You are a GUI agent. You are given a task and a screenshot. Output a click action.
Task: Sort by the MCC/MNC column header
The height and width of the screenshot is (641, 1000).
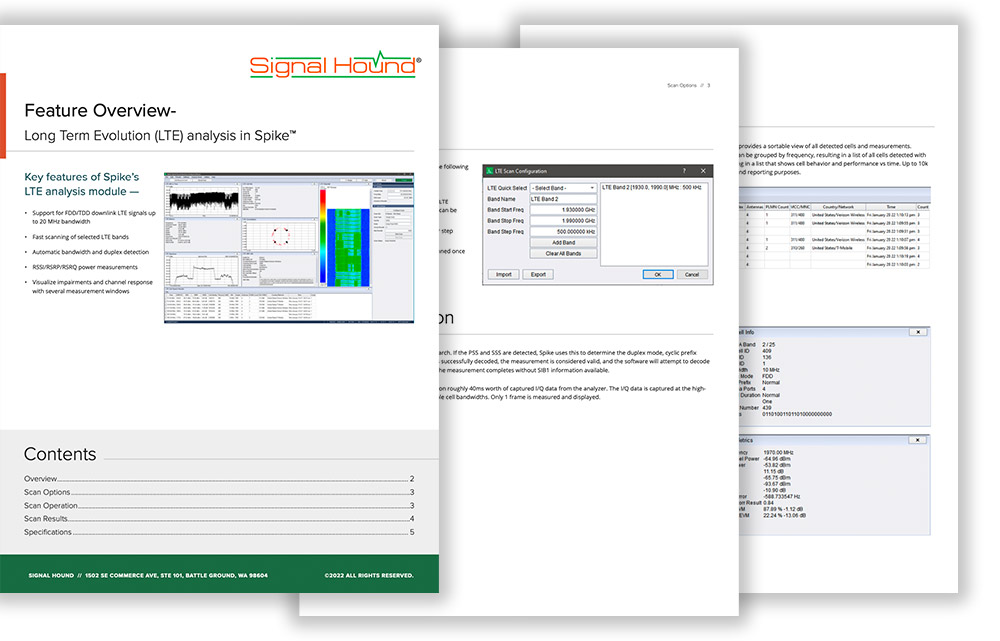point(800,207)
